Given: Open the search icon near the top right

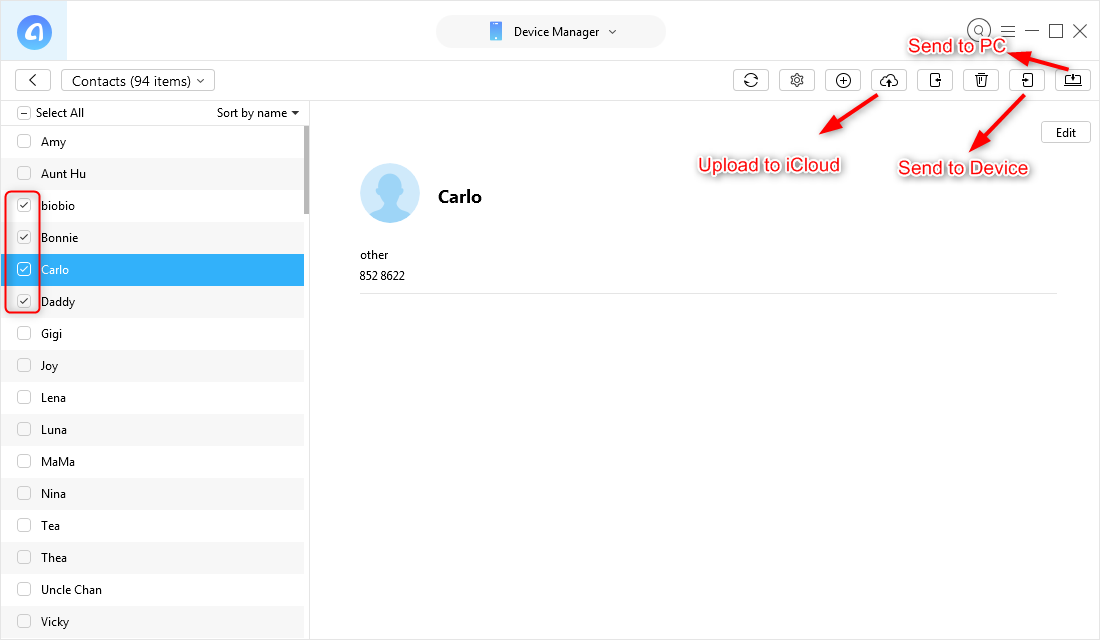Looking at the screenshot, I should pos(979,30).
